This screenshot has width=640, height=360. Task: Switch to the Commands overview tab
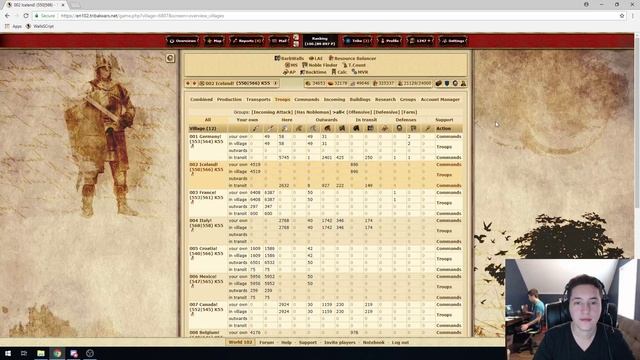pyautogui.click(x=307, y=100)
